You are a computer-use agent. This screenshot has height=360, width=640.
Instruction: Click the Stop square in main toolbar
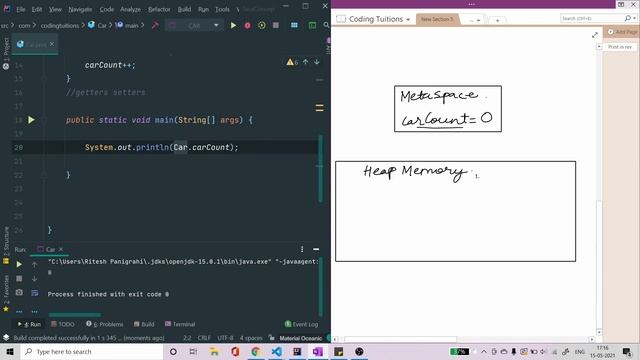tap(276, 25)
